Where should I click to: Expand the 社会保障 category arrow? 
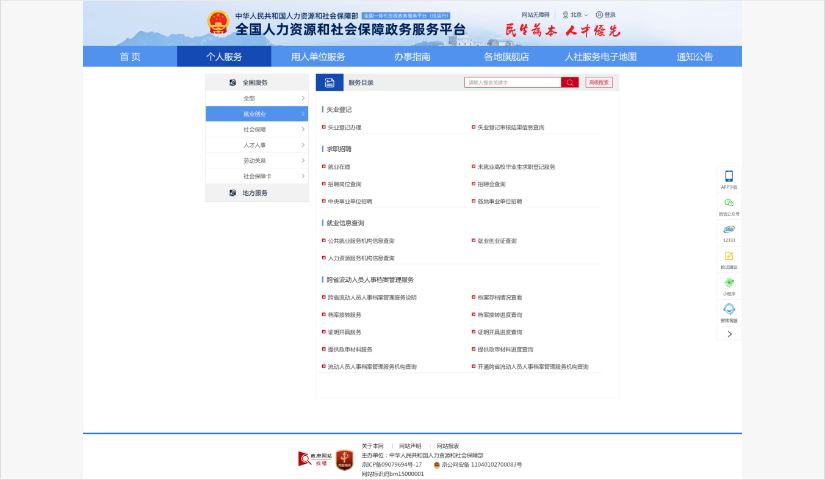(x=303, y=129)
